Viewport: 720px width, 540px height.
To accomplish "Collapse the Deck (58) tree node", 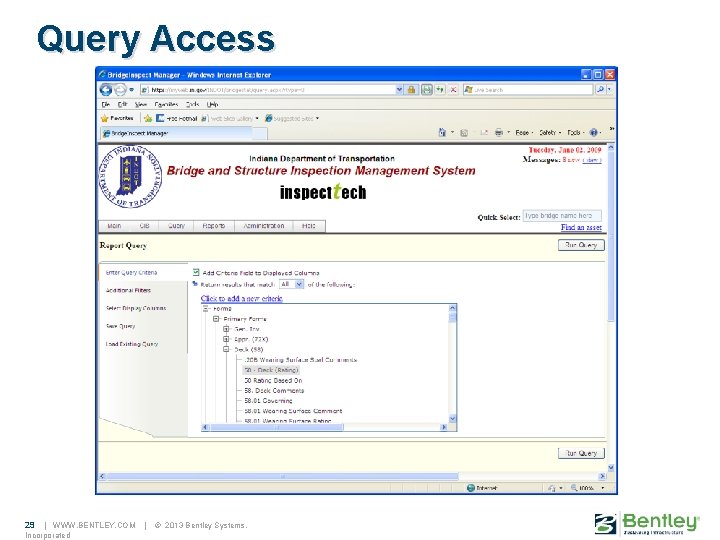I will click(x=226, y=349).
